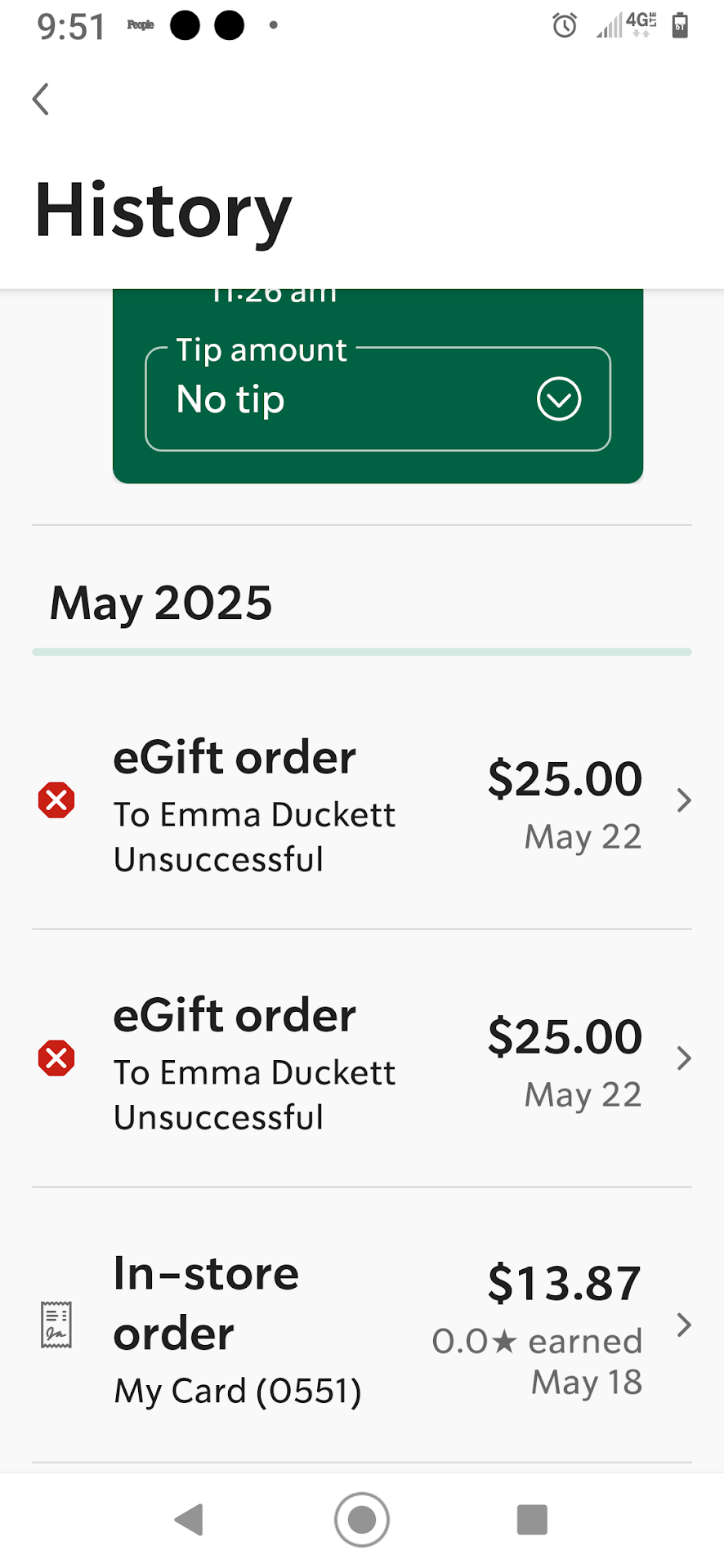Select the May 2025 section header
The height and width of the screenshot is (1568, 724).
(161, 603)
